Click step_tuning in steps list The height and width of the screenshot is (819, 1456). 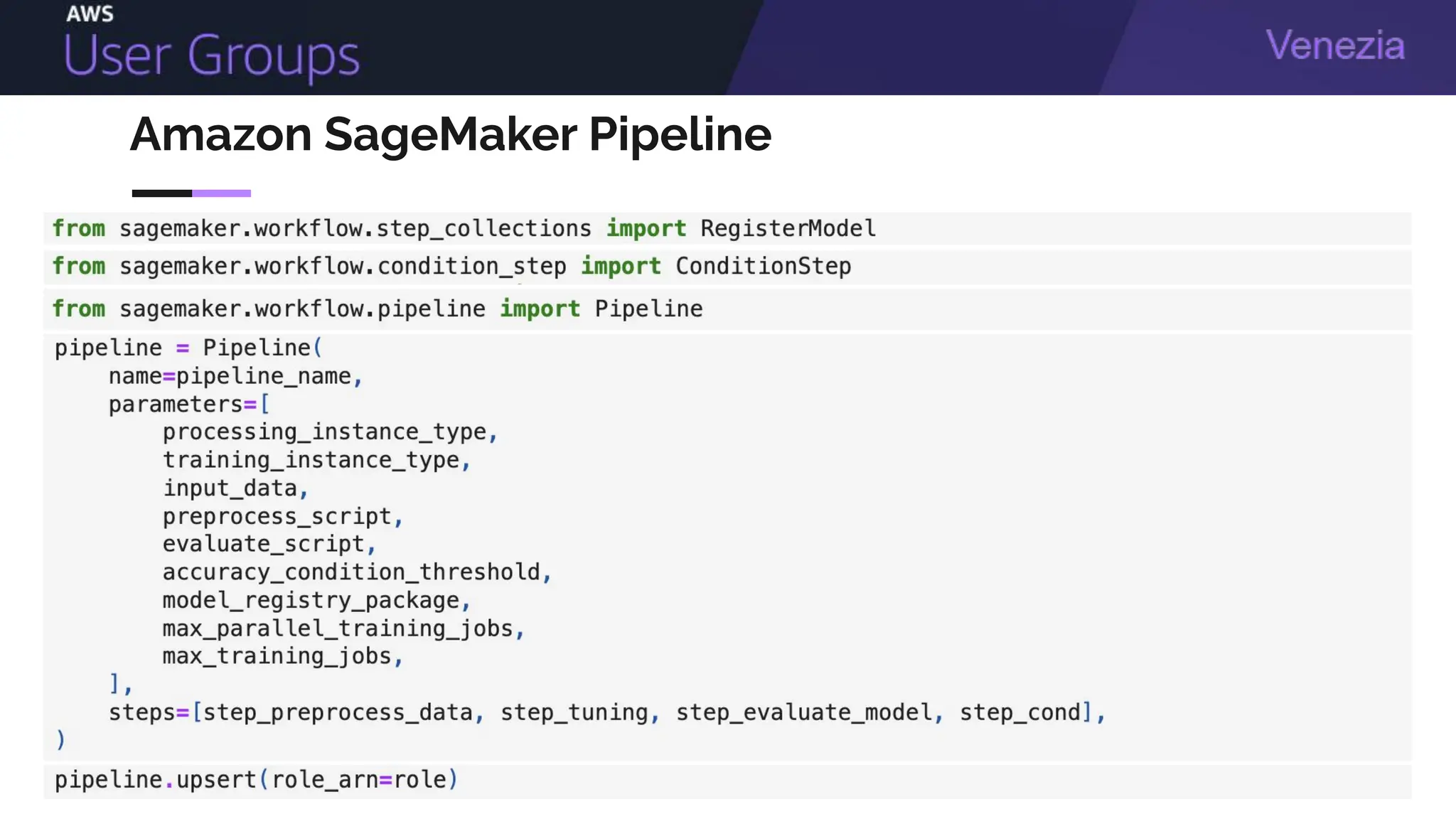tap(574, 712)
